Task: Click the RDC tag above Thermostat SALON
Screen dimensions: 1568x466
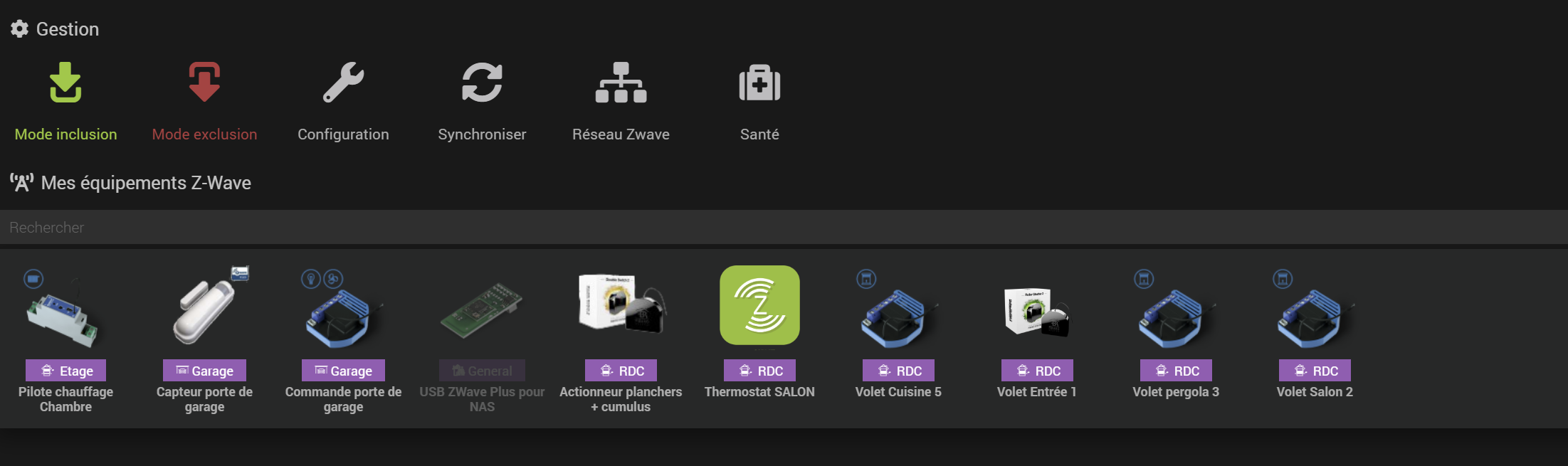Action: pos(759,371)
